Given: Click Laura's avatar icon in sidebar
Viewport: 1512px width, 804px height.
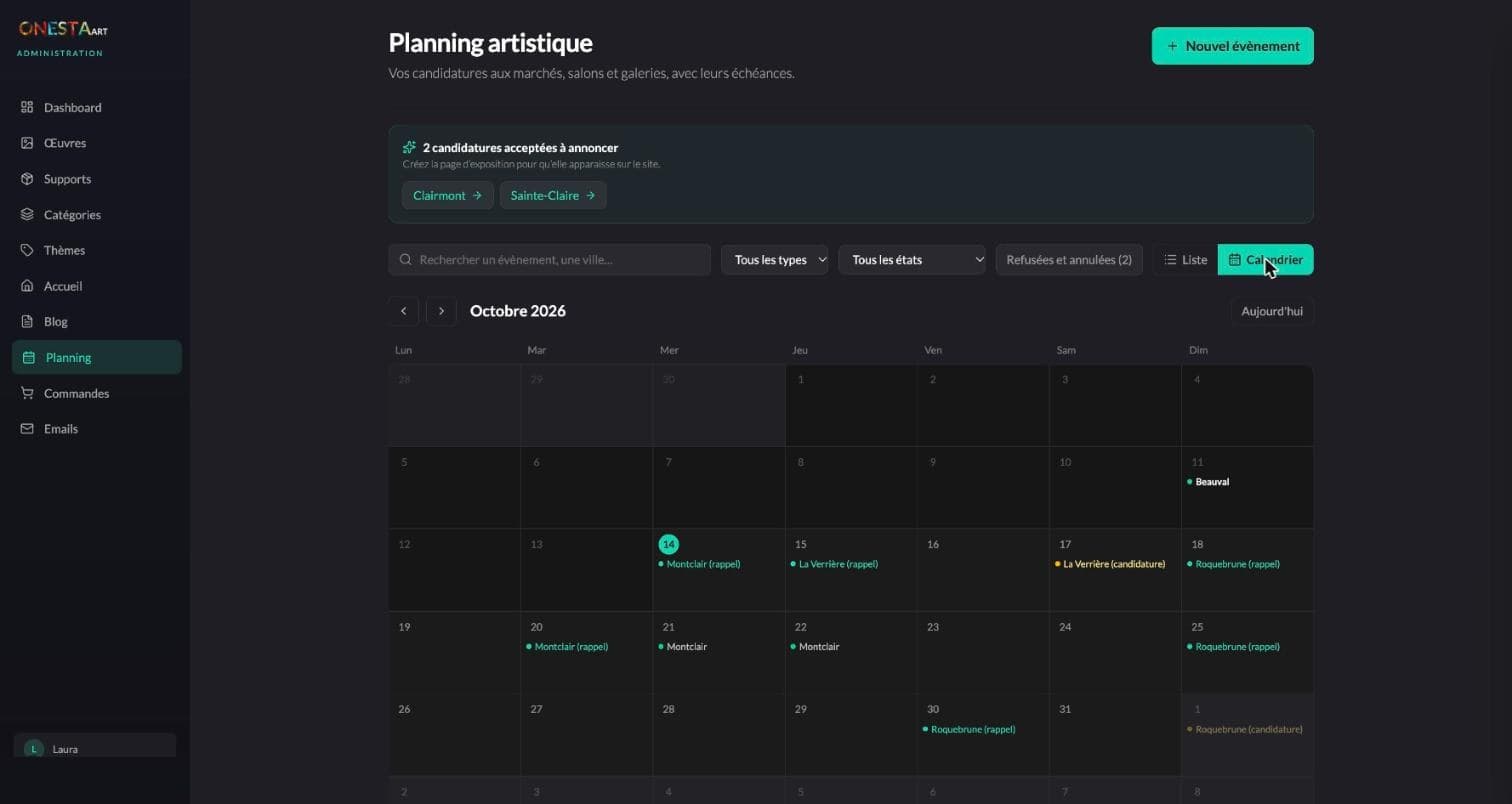Looking at the screenshot, I should (x=34, y=748).
